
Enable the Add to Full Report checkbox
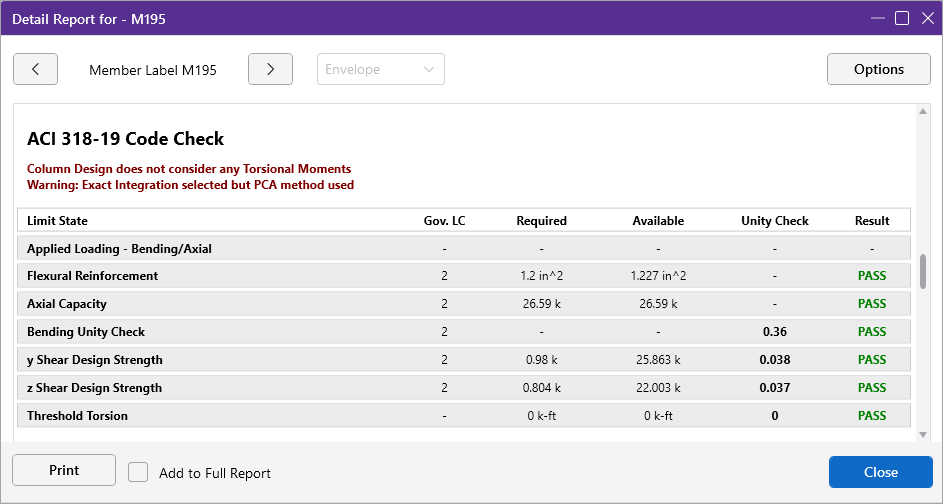point(139,472)
